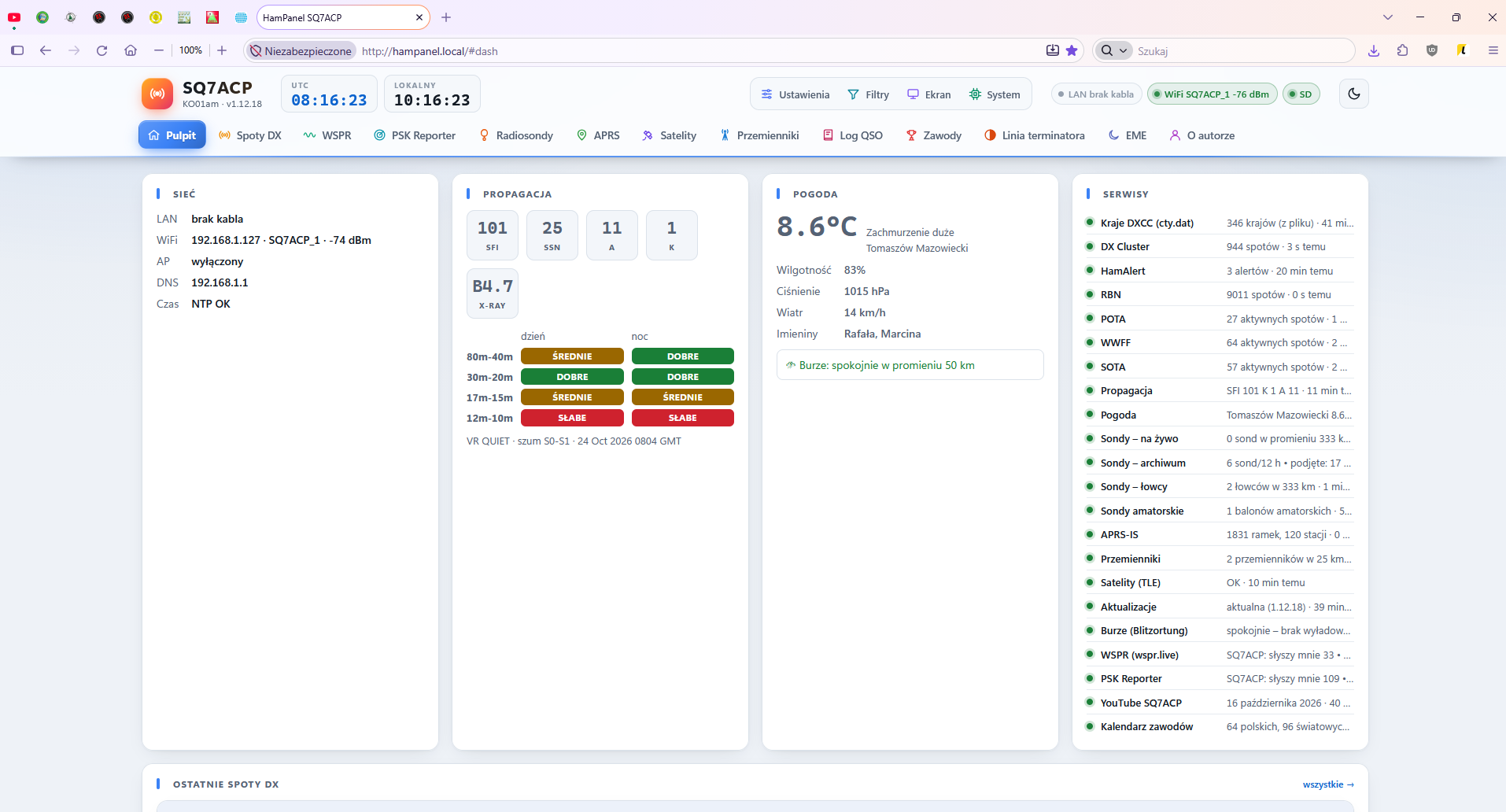The image size is (1506, 812).
Task: Open the O autorze tab
Action: tap(1201, 135)
